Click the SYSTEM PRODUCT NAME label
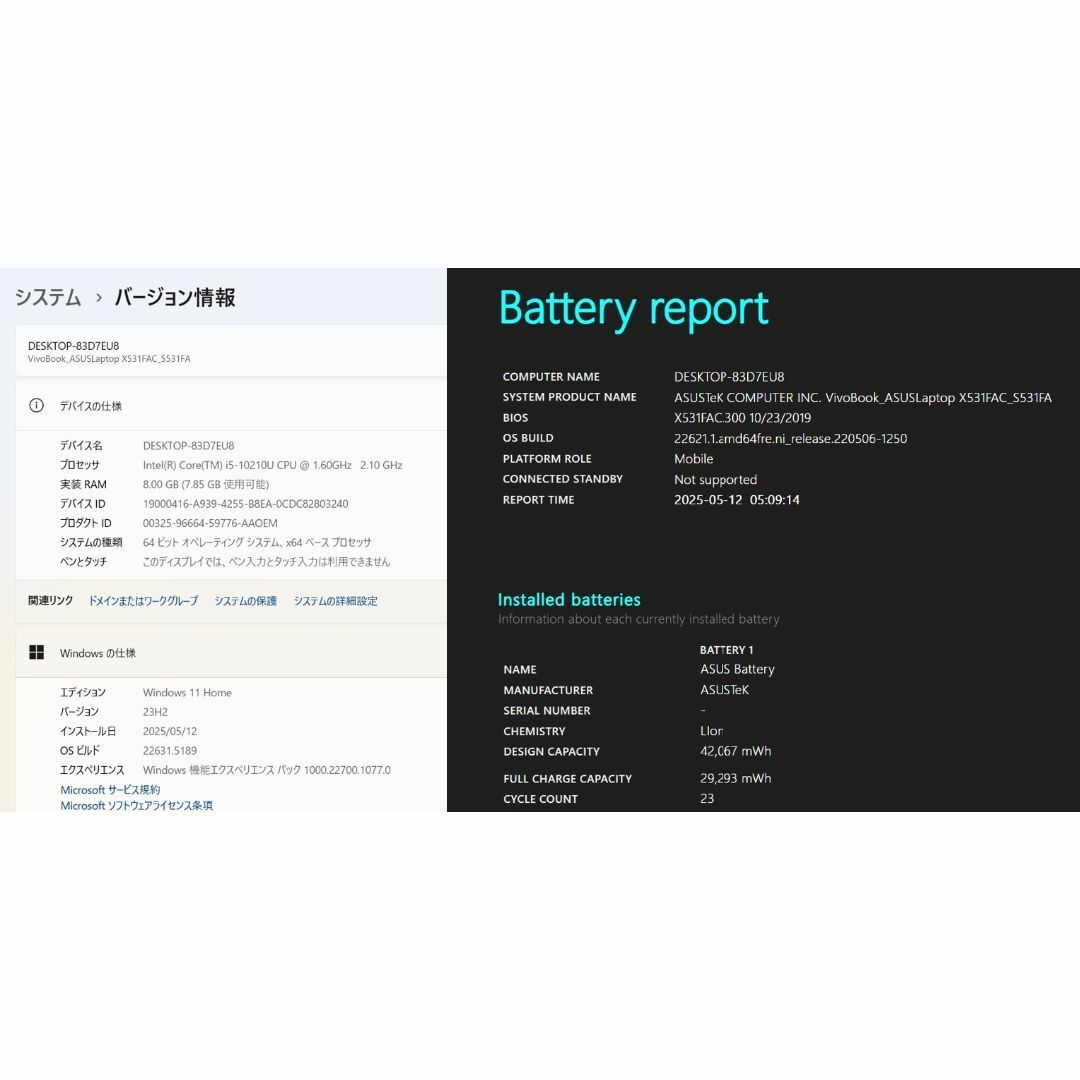The width and height of the screenshot is (1080, 1080). (570, 397)
